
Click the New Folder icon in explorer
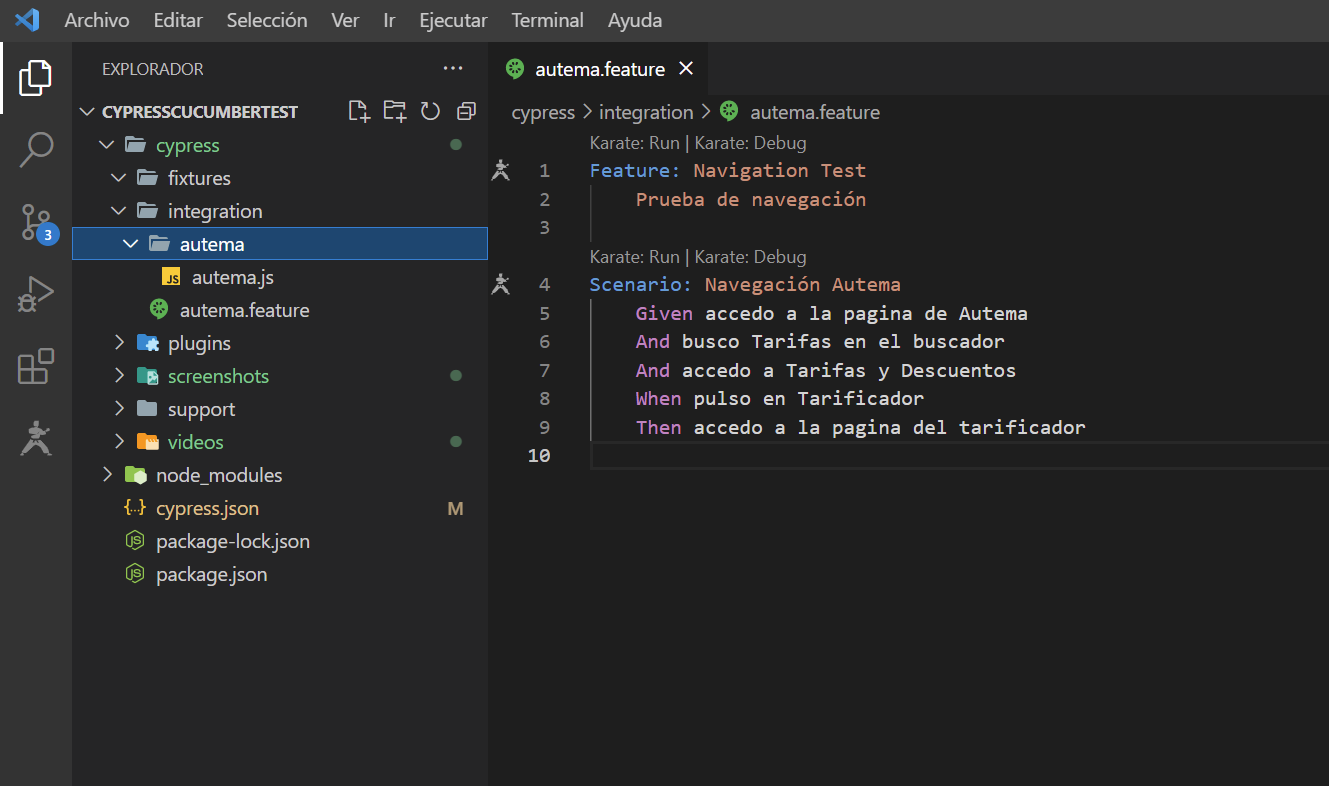tap(395, 111)
